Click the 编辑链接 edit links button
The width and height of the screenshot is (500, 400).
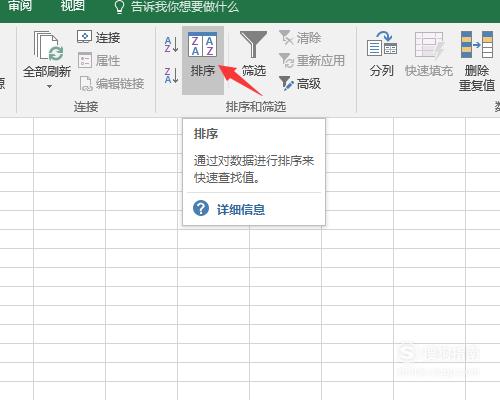click(x=112, y=83)
